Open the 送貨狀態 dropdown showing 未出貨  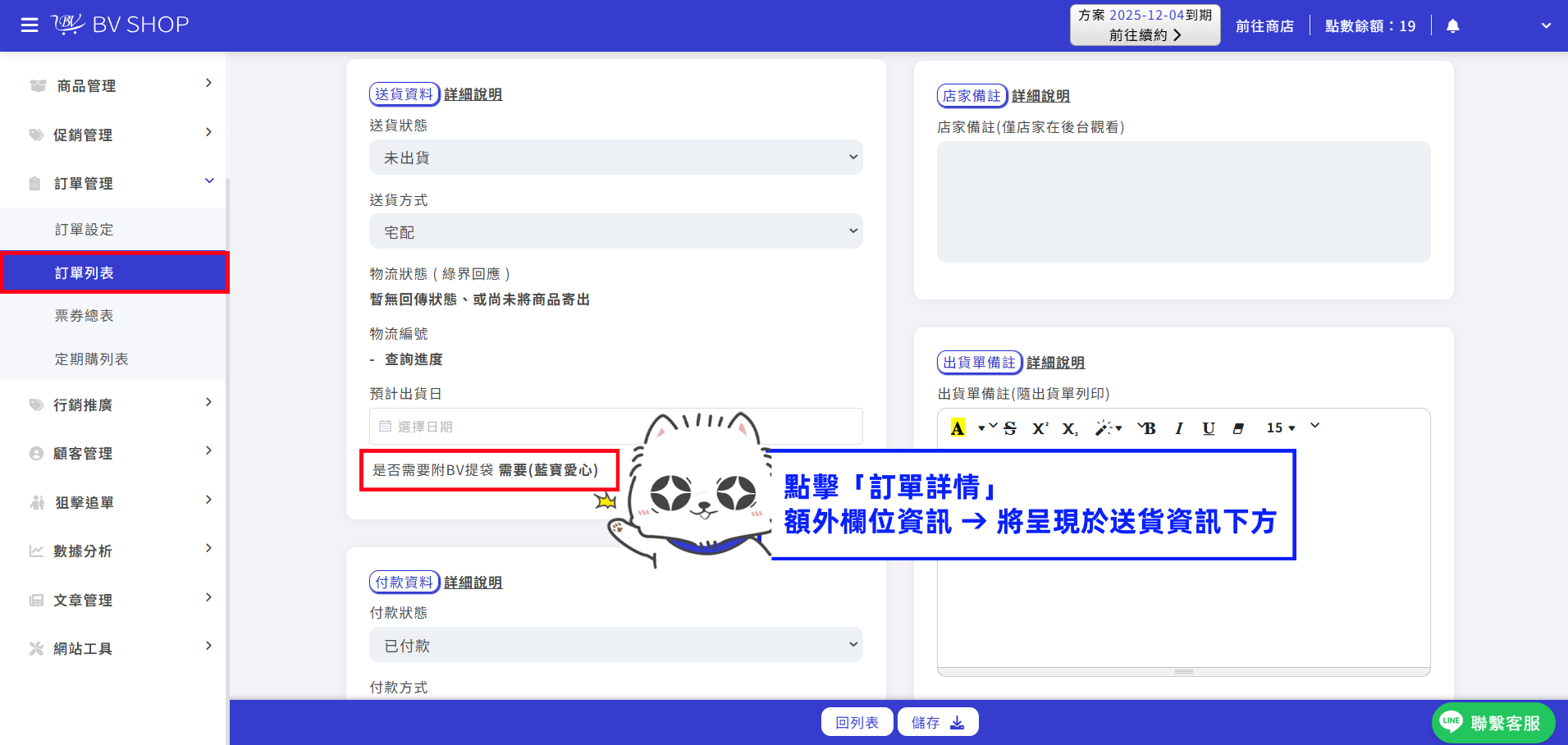[x=616, y=157]
